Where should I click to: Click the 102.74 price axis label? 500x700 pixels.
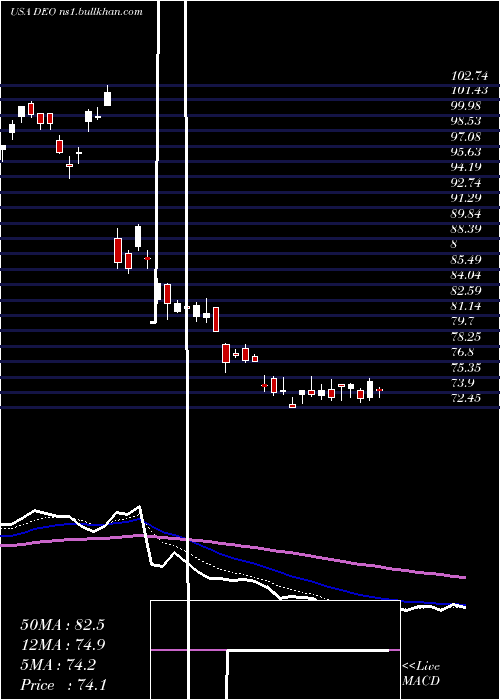tap(469, 75)
